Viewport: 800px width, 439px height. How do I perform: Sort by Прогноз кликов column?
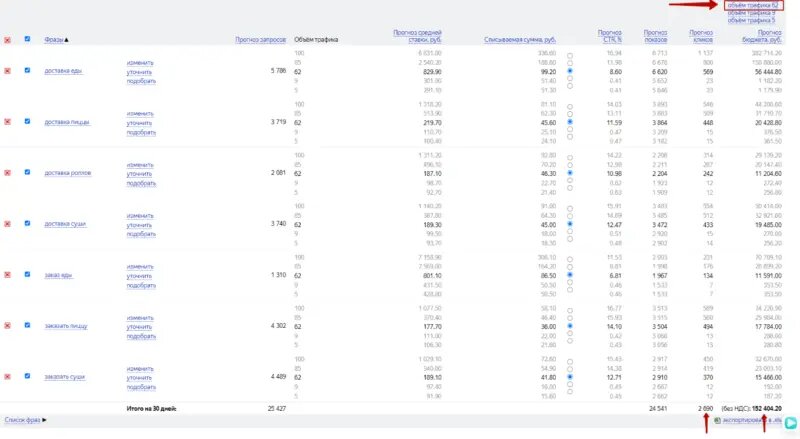(701, 36)
